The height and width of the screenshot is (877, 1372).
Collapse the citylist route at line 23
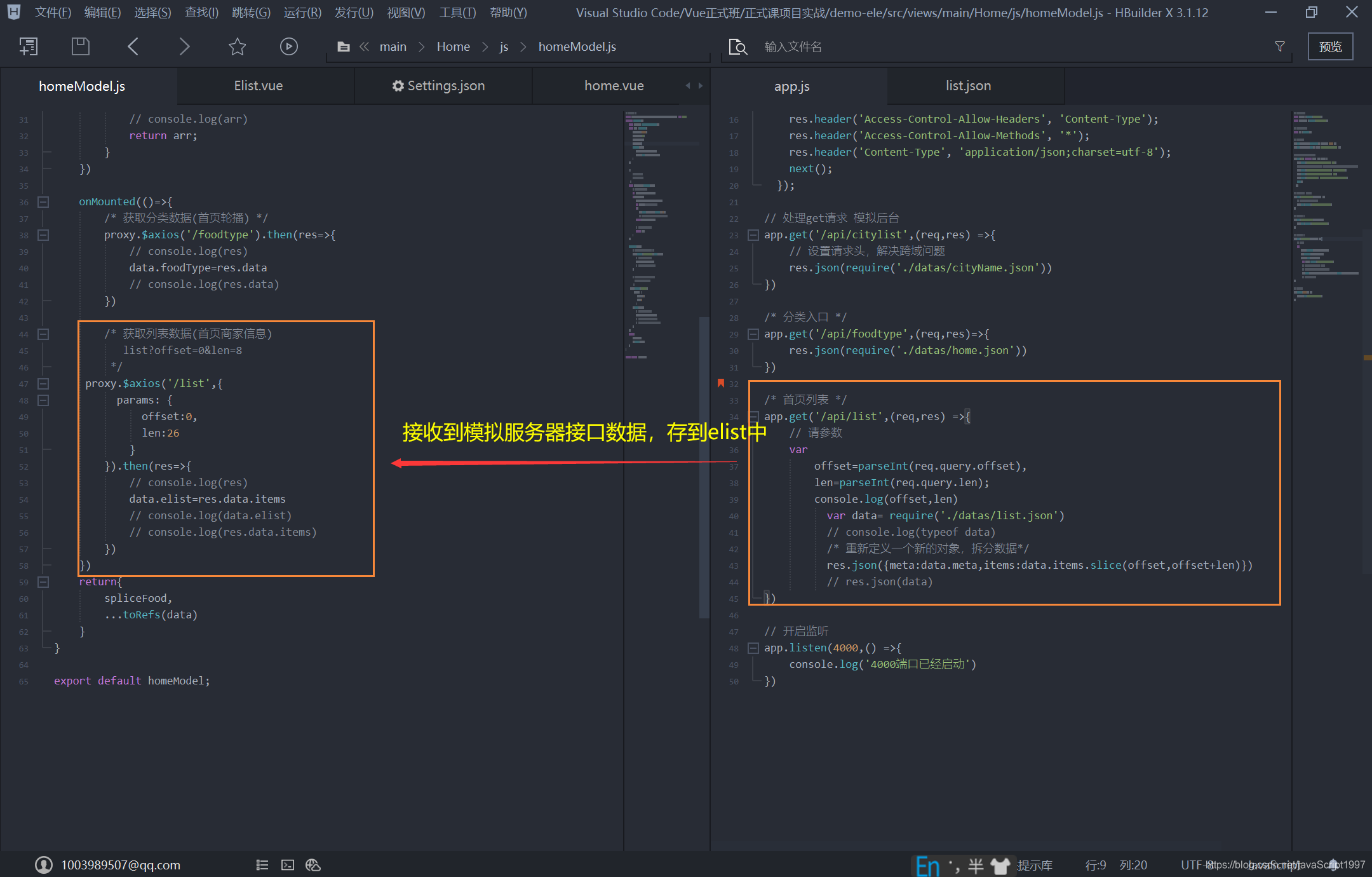753,235
